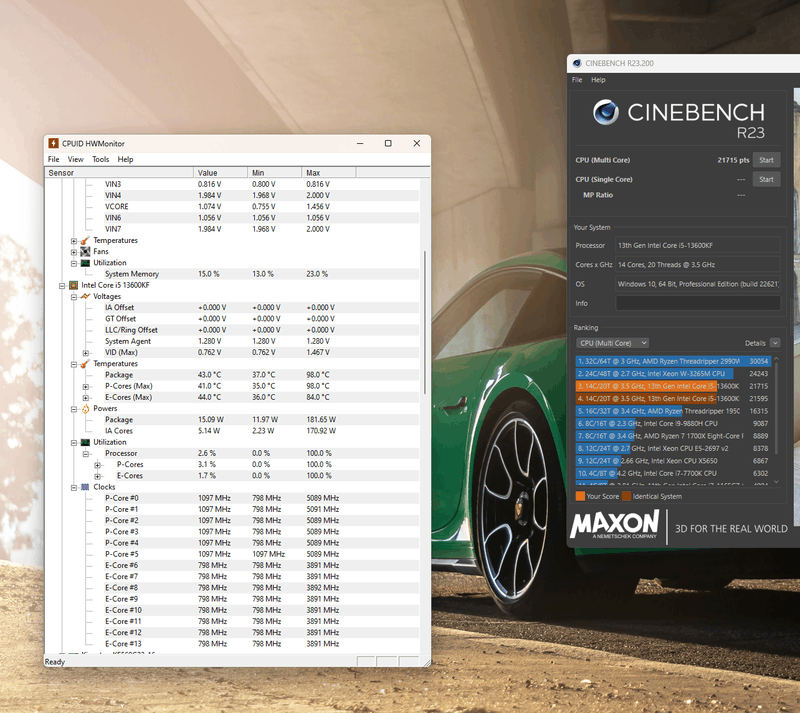Select the Package temperature row
The width and height of the screenshot is (800, 713).
tap(262, 375)
